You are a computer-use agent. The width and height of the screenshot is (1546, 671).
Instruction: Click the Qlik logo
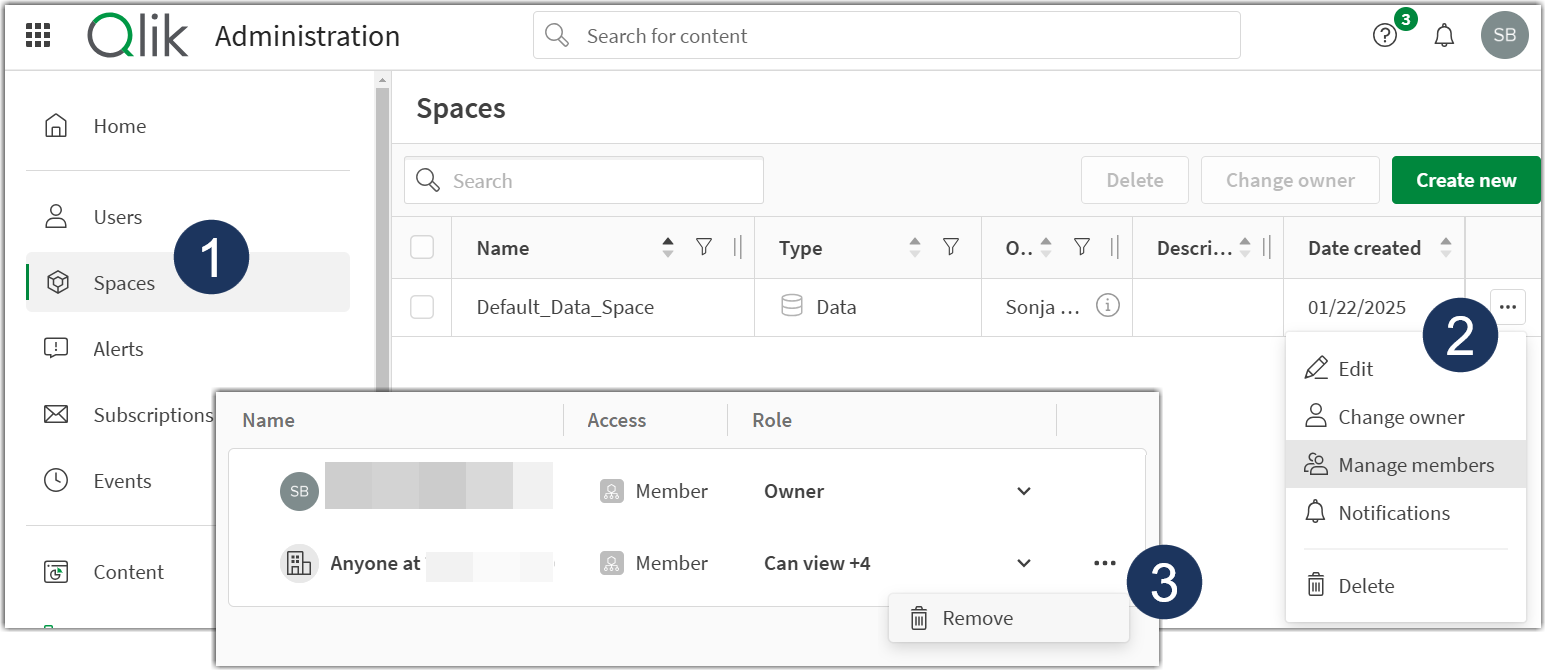pos(138,36)
